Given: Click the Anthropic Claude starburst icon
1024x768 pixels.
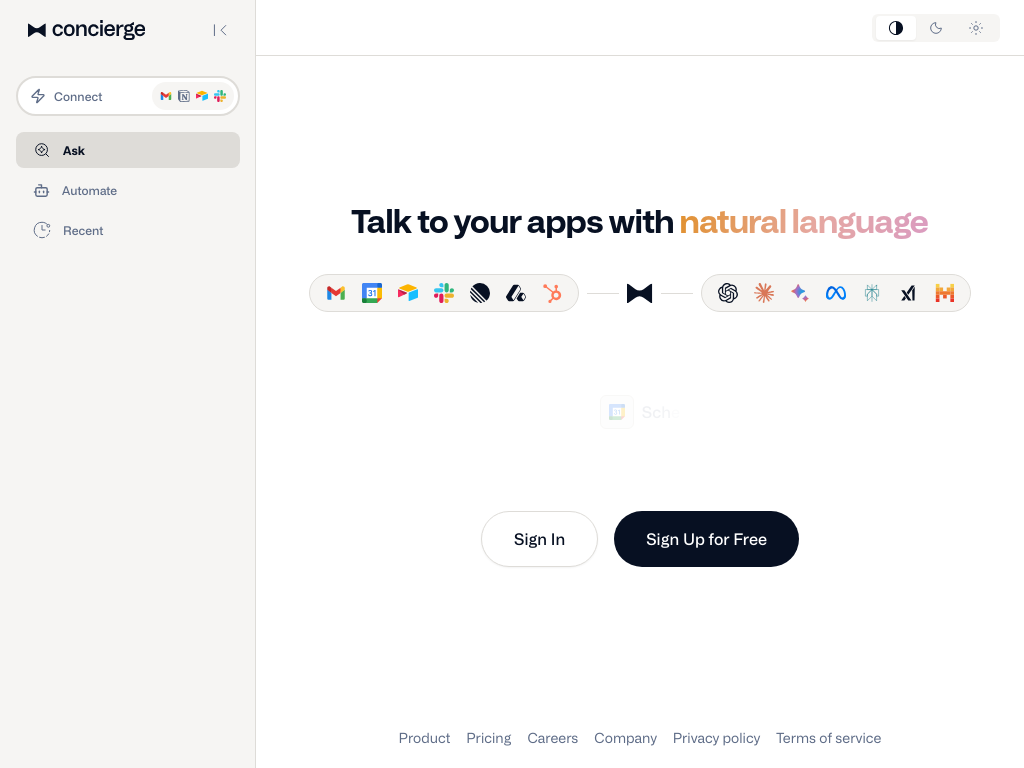Looking at the screenshot, I should click(764, 293).
